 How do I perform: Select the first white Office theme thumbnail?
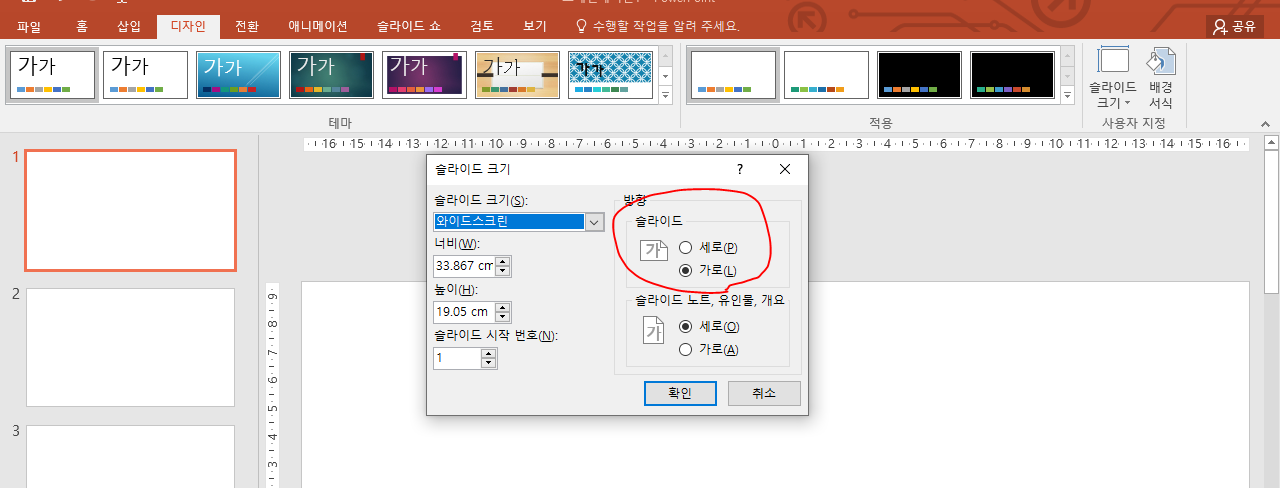click(53, 75)
